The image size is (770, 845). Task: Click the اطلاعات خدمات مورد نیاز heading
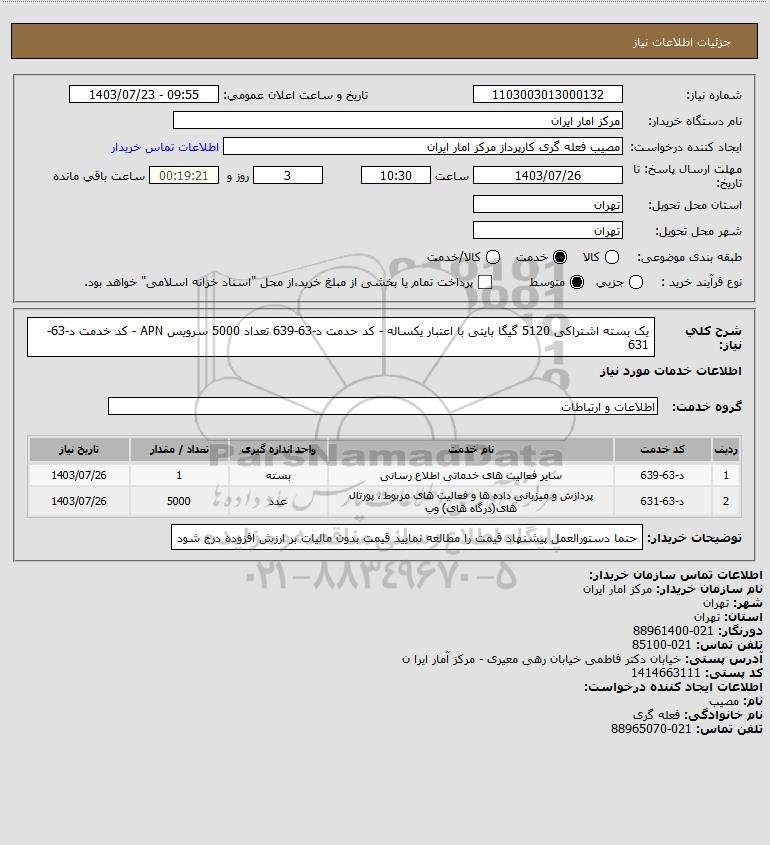click(x=671, y=371)
